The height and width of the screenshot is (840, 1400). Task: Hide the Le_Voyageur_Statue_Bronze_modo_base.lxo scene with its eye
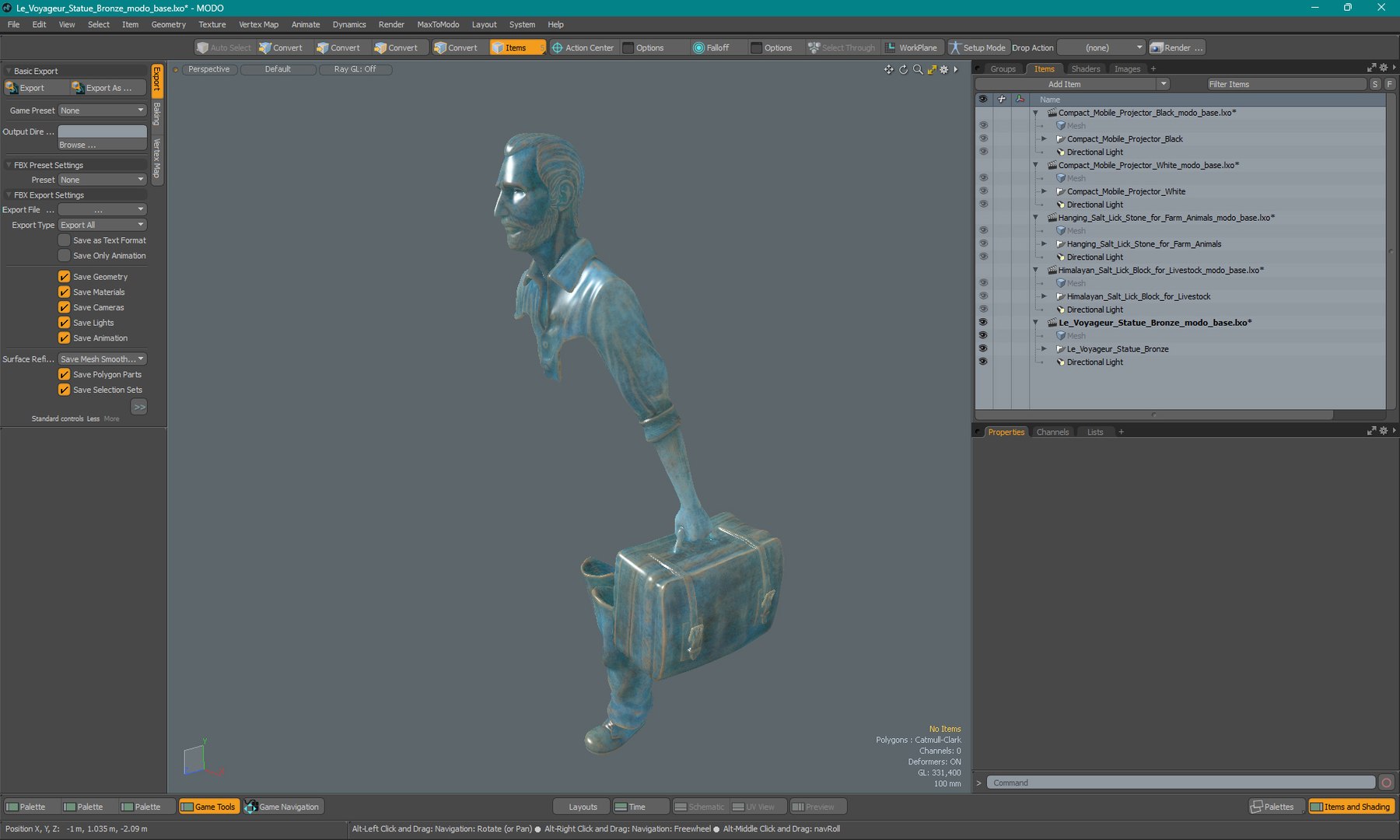click(983, 323)
